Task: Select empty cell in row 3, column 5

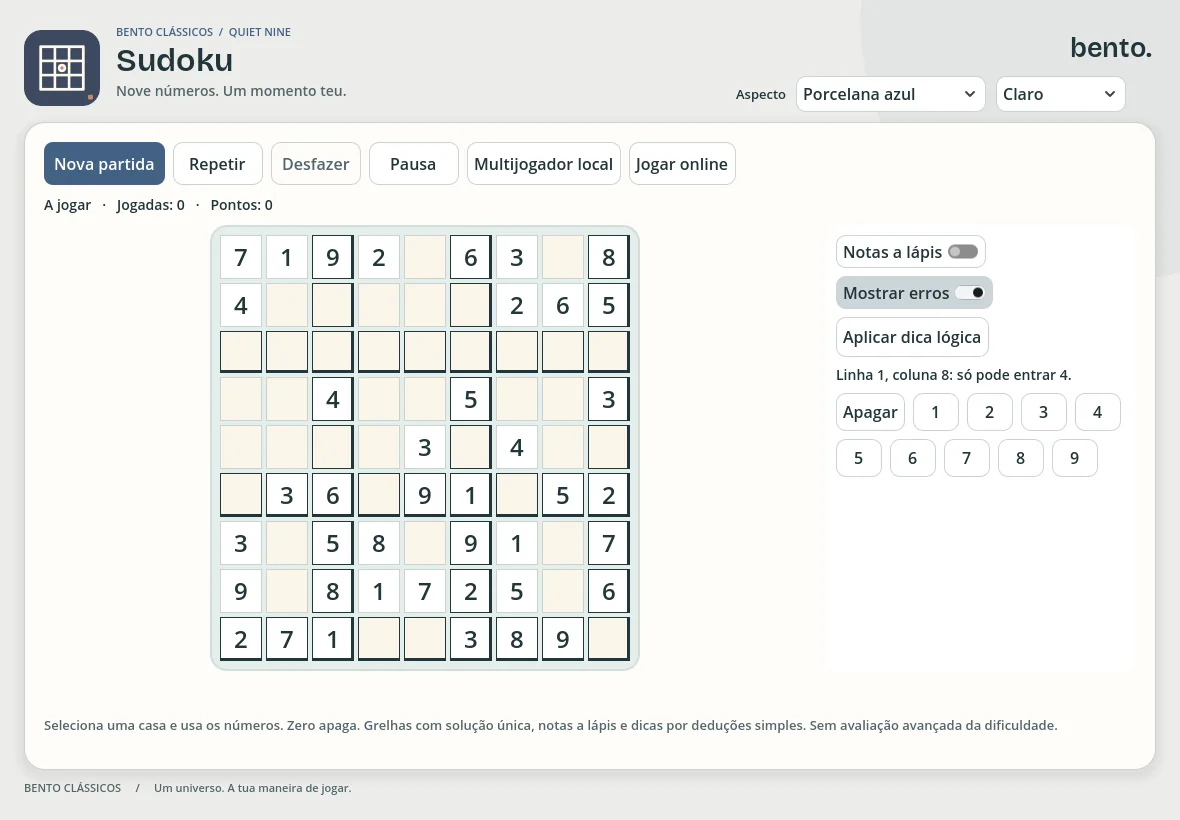Action: coord(425,352)
